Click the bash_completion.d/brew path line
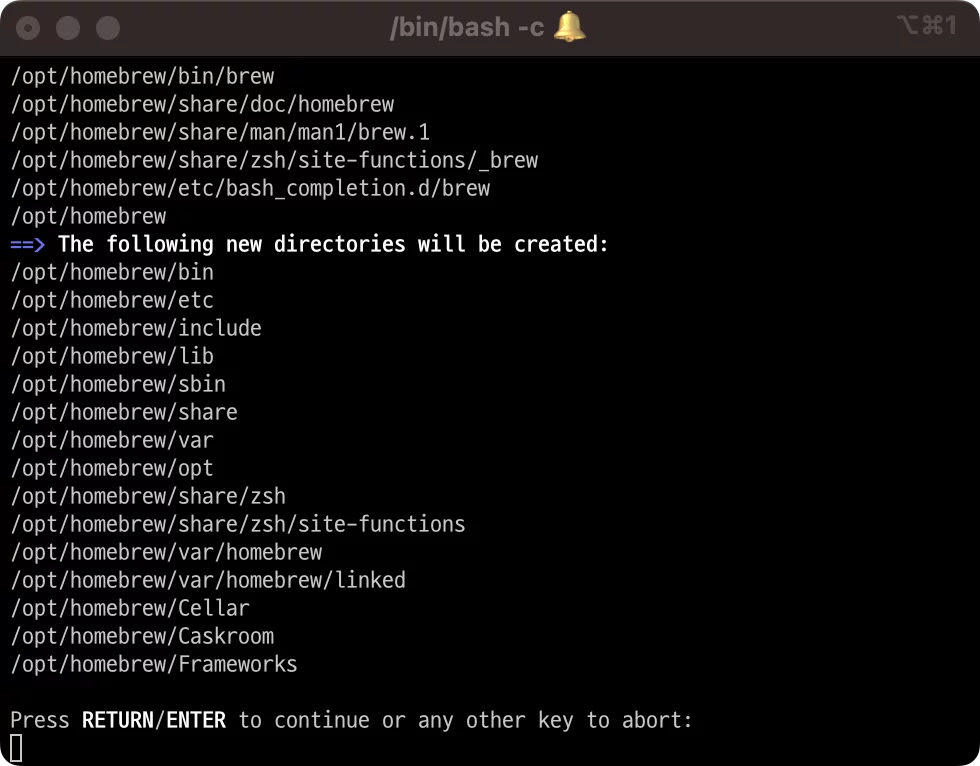 pyautogui.click(x=250, y=187)
